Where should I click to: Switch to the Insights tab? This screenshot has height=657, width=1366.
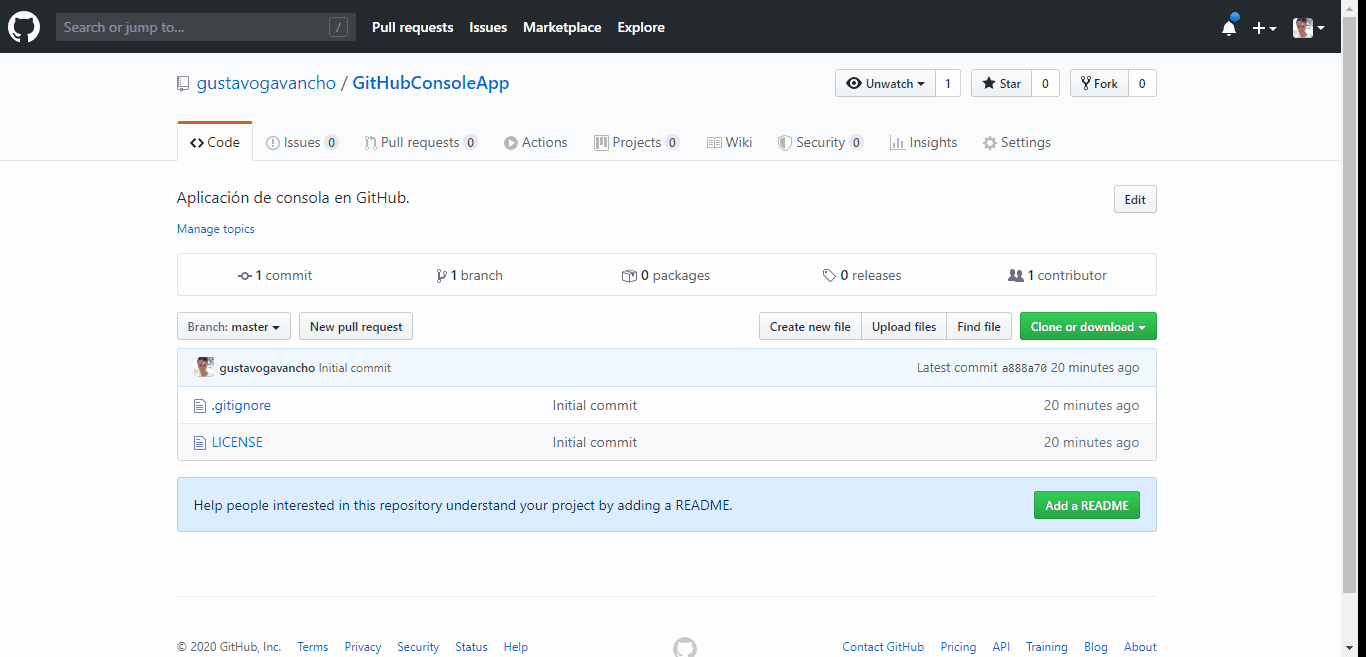[x=923, y=142]
